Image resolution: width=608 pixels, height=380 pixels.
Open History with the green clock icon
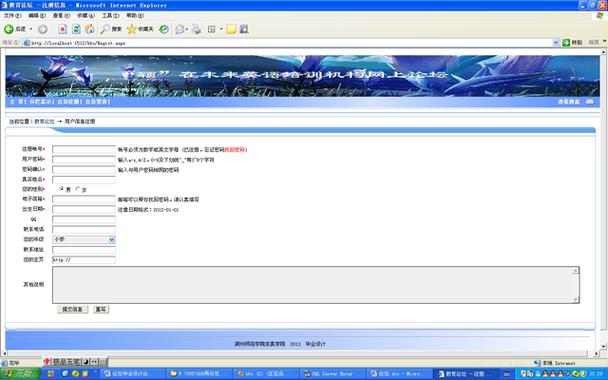coord(164,29)
